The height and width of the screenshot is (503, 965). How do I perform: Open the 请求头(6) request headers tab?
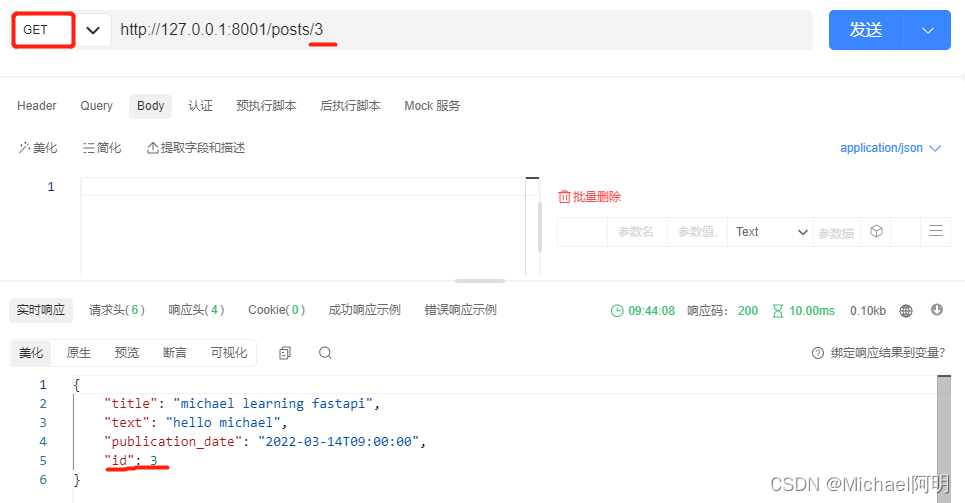click(117, 310)
